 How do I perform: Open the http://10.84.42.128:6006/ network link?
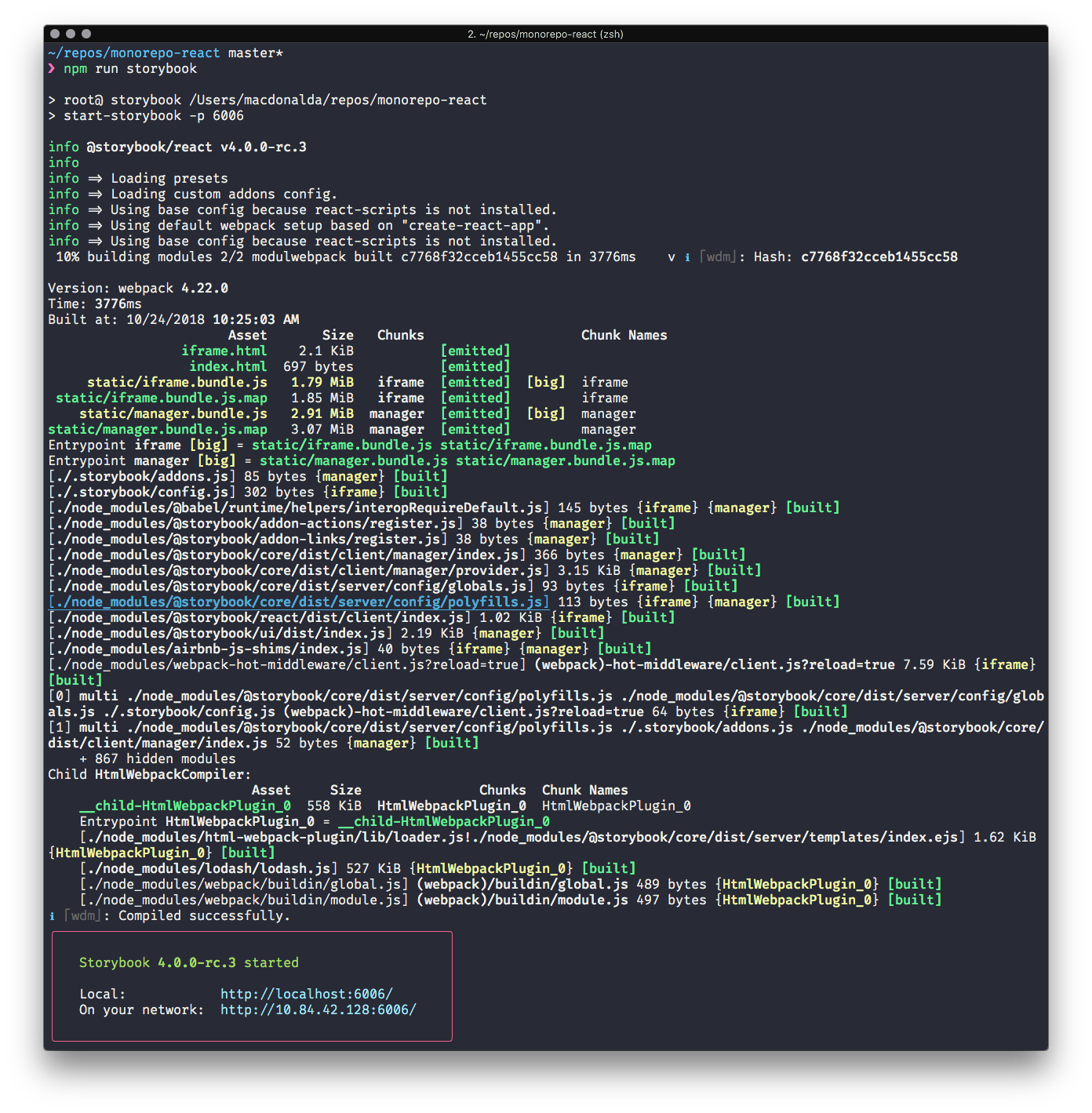(x=318, y=1009)
